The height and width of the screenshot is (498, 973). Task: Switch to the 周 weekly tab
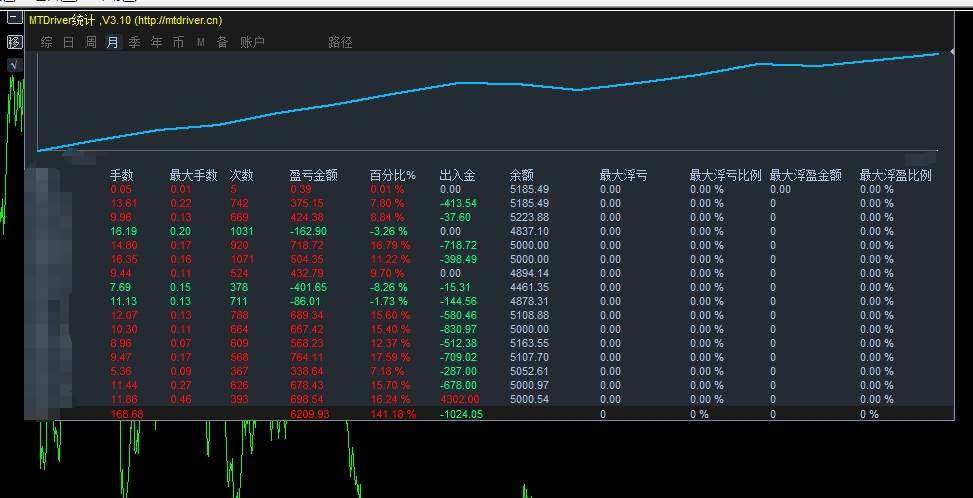tap(91, 42)
